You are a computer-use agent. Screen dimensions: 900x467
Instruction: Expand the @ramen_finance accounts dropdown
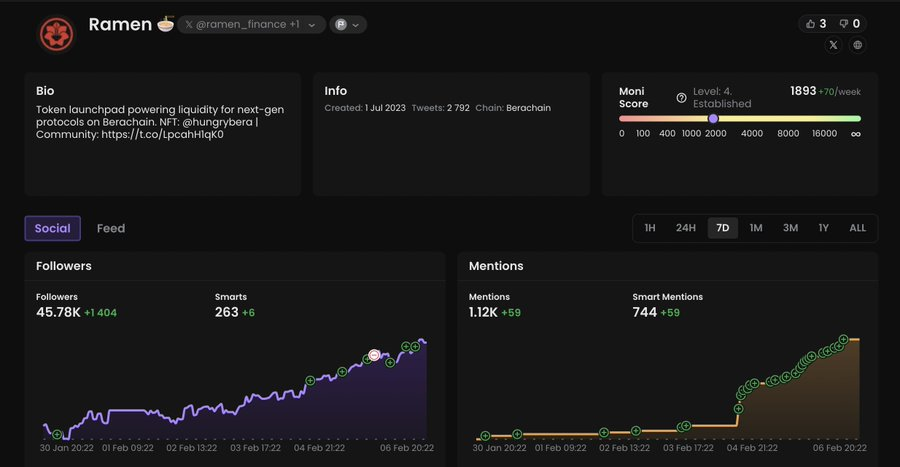point(312,24)
